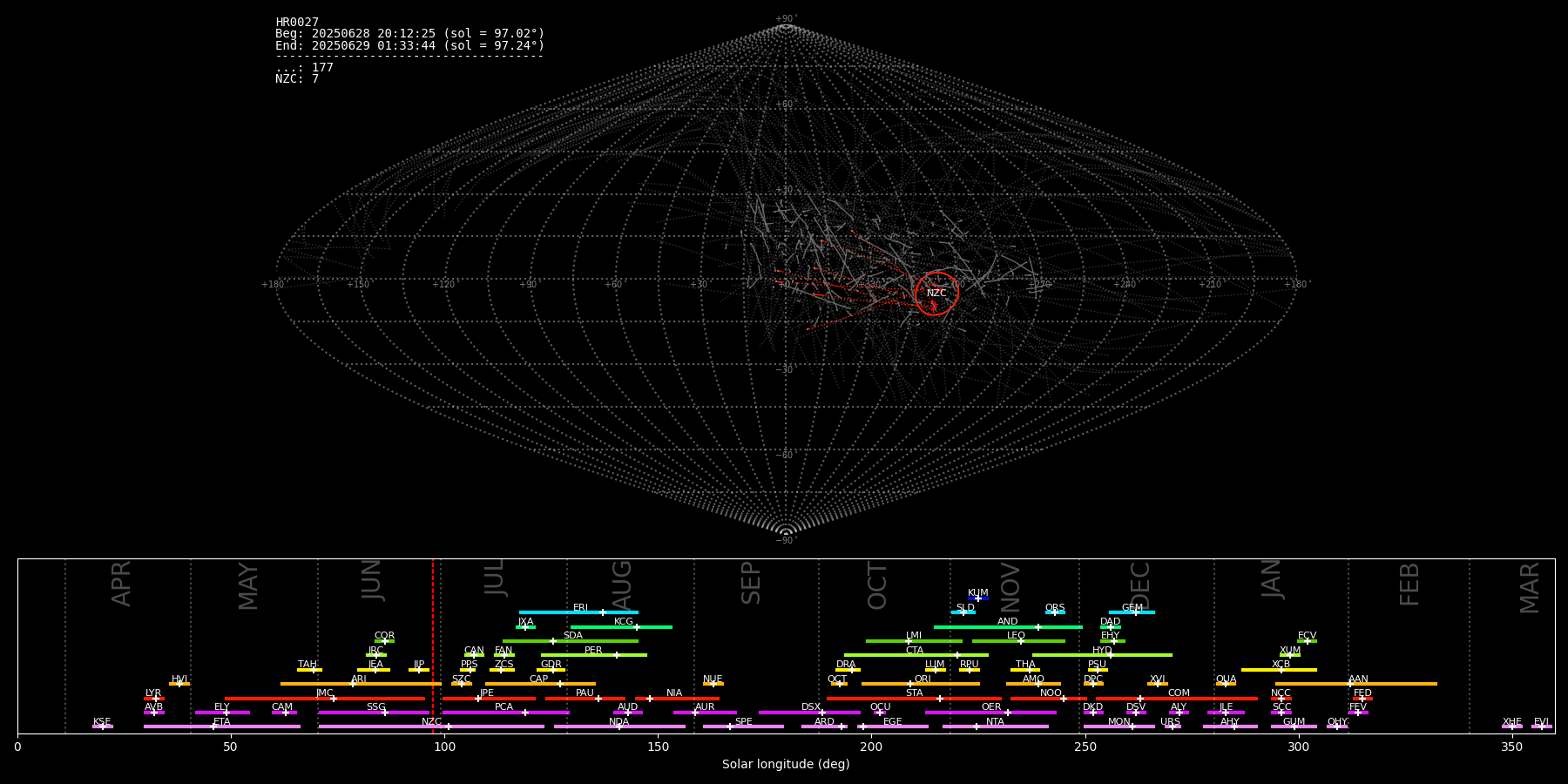Click the SEP month label

pyautogui.click(x=751, y=583)
